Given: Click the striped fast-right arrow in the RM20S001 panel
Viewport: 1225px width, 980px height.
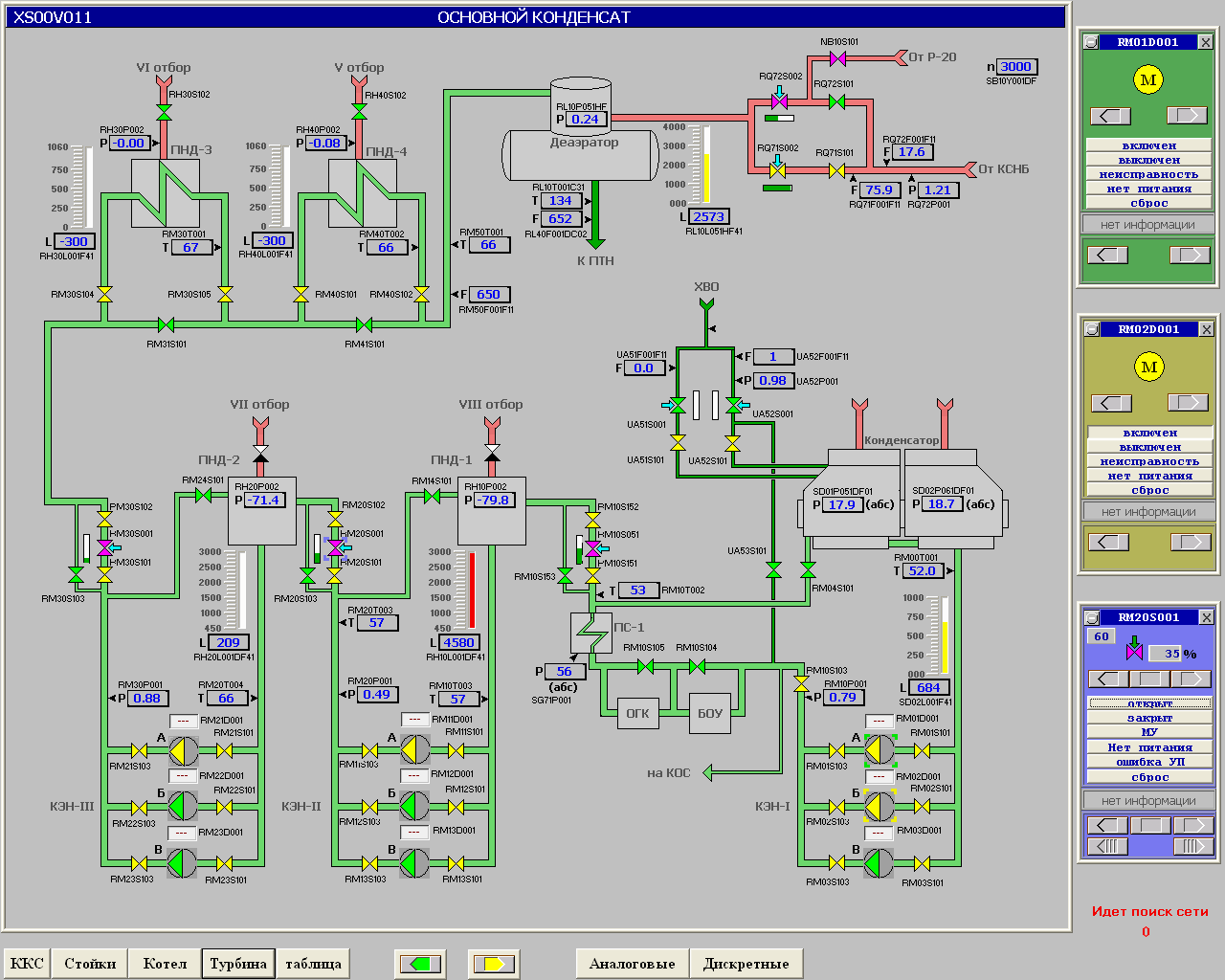Looking at the screenshot, I should point(1192,846).
